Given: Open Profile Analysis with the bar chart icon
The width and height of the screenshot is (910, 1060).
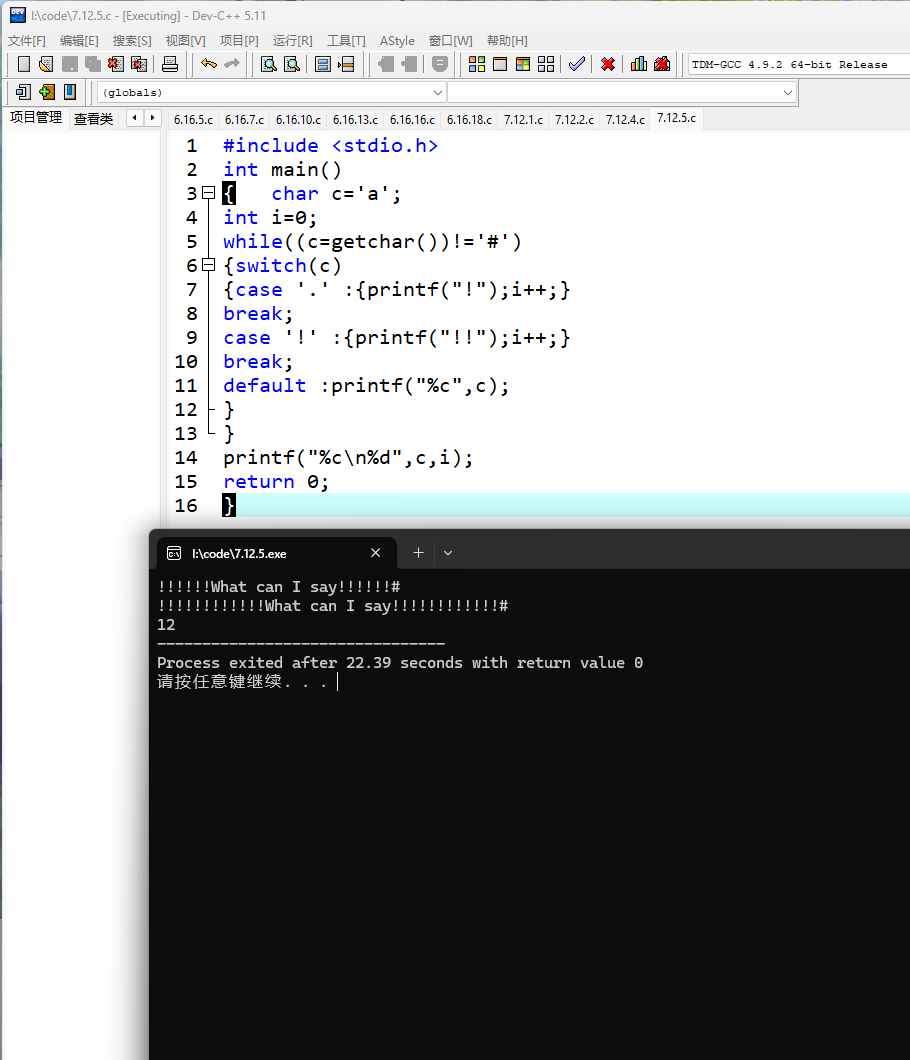Looking at the screenshot, I should 639,64.
